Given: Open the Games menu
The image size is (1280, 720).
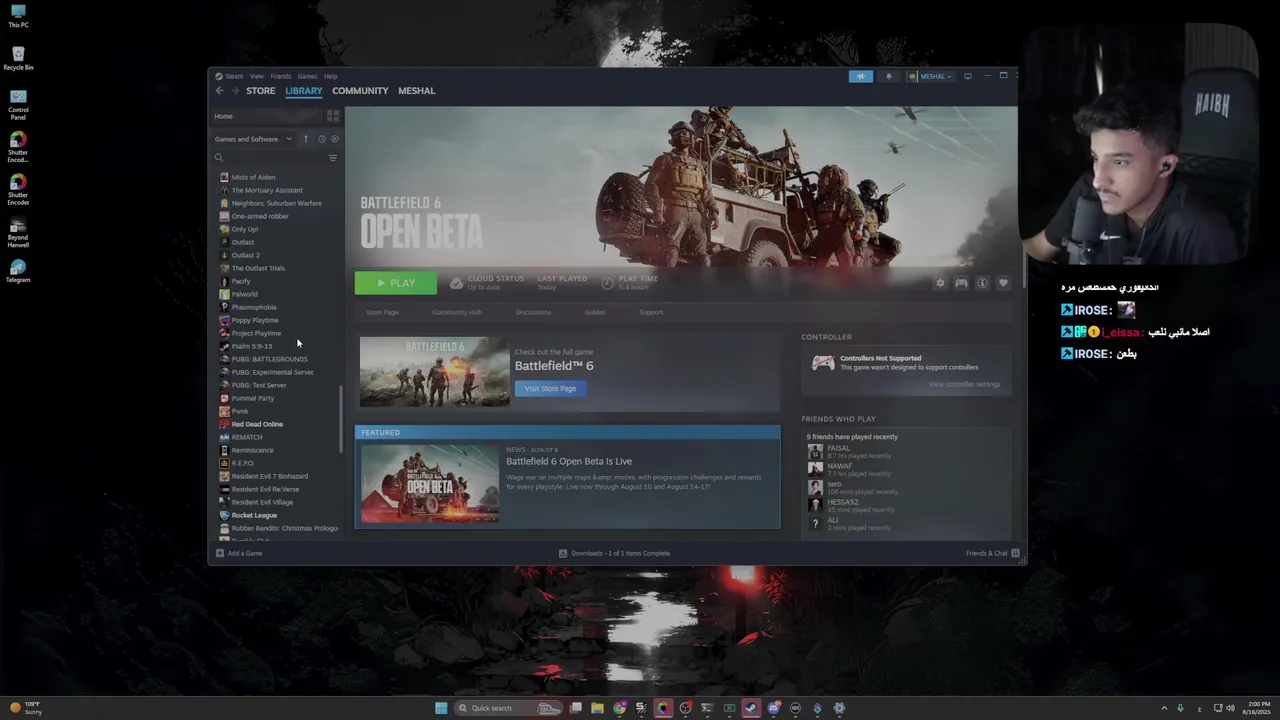Looking at the screenshot, I should pos(307,76).
